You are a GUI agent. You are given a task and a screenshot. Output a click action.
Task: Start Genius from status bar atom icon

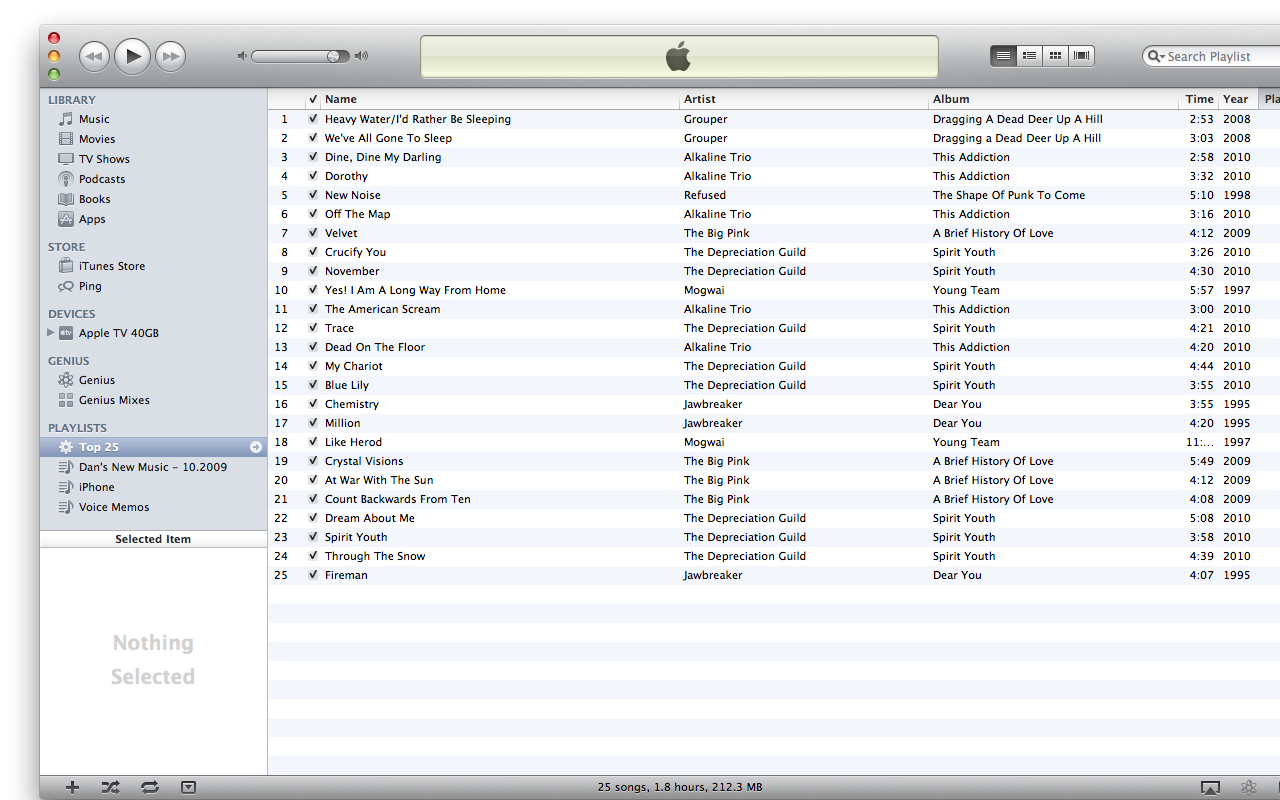pos(1249,787)
